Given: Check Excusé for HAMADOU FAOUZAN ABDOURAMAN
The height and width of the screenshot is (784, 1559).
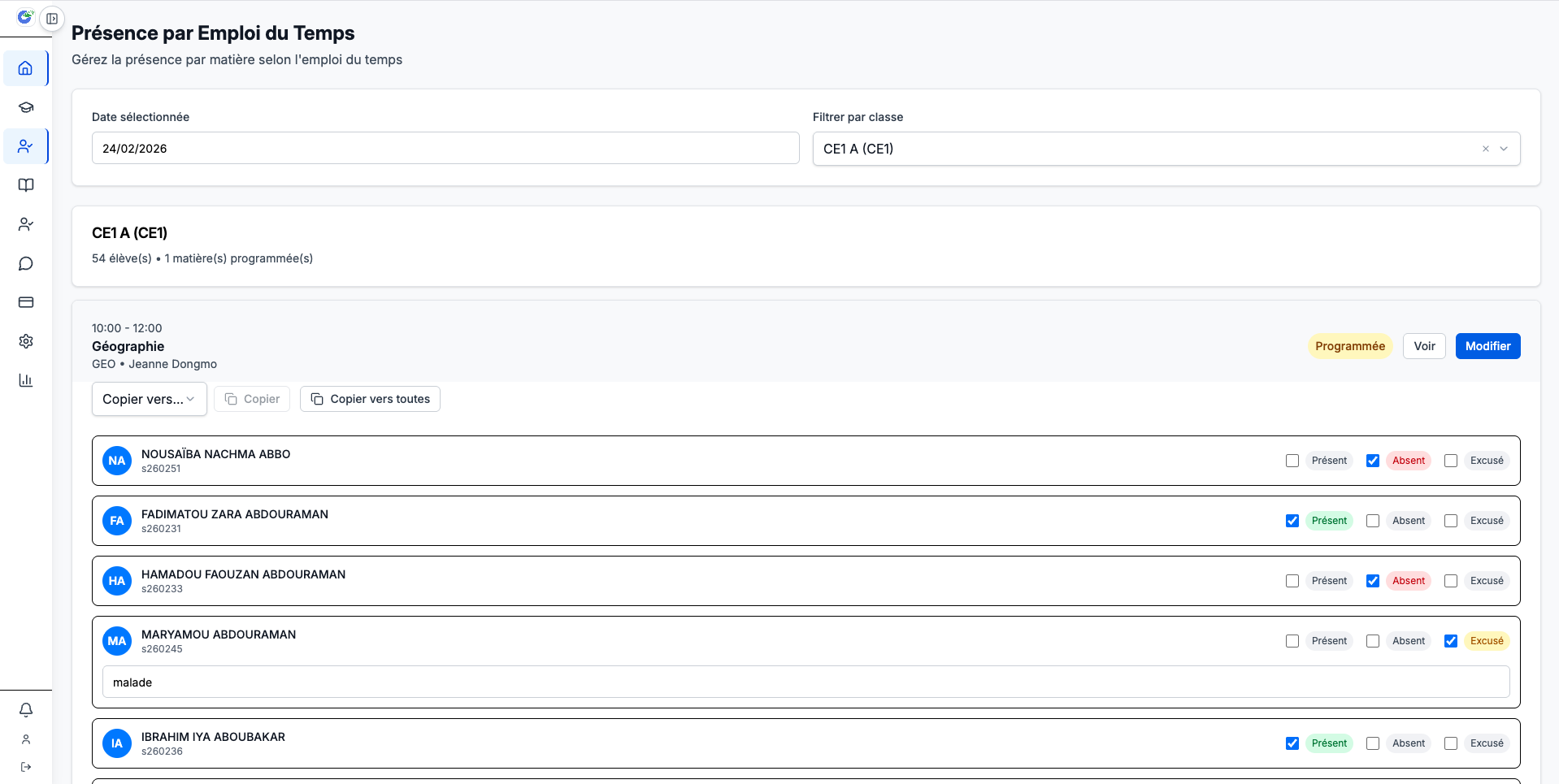Looking at the screenshot, I should 1451,581.
